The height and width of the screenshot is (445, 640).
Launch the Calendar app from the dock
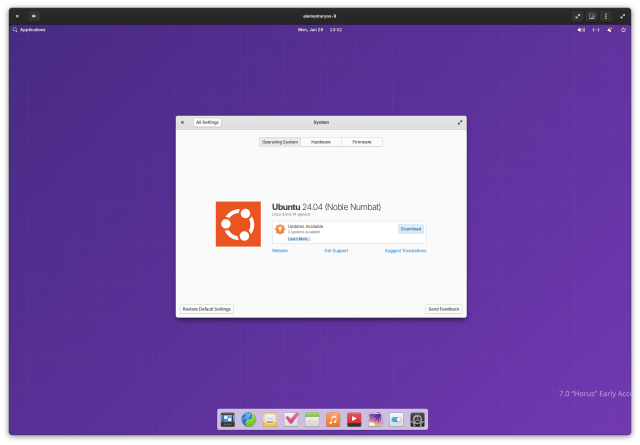click(x=312, y=419)
